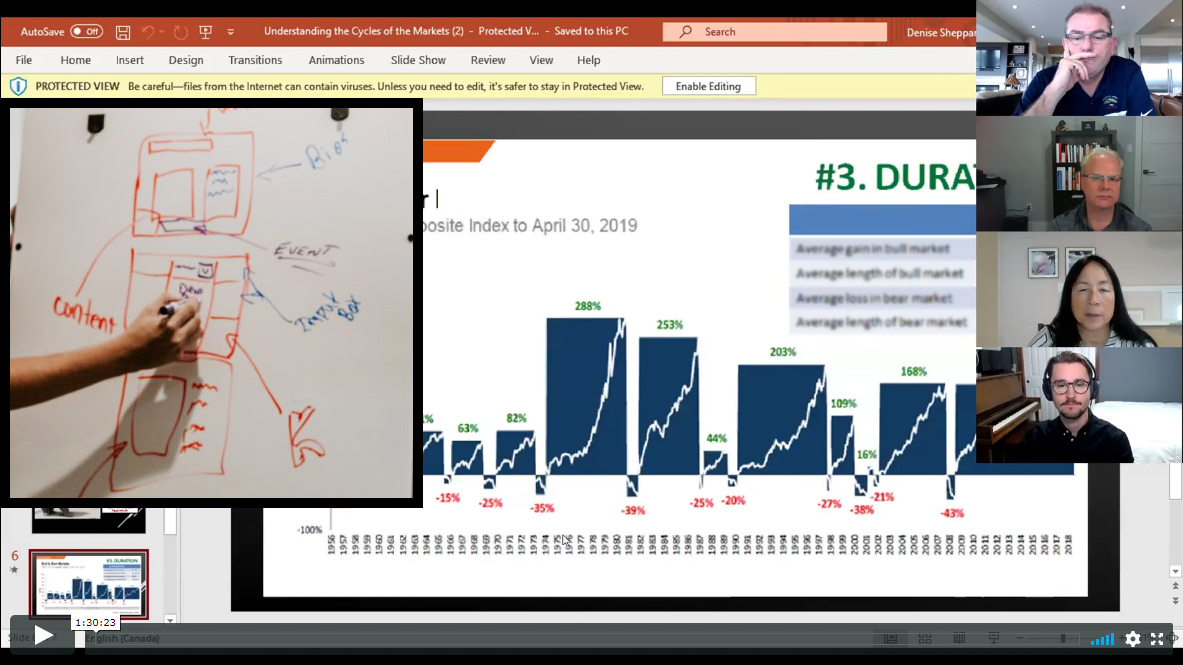
Task: Open the Slide Show tab
Action: [x=418, y=60]
